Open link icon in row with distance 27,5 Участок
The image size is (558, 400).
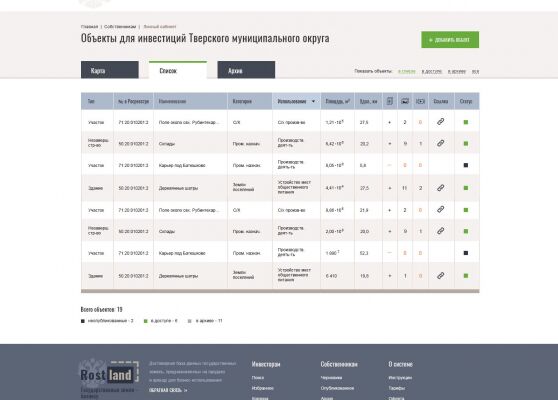click(441, 122)
